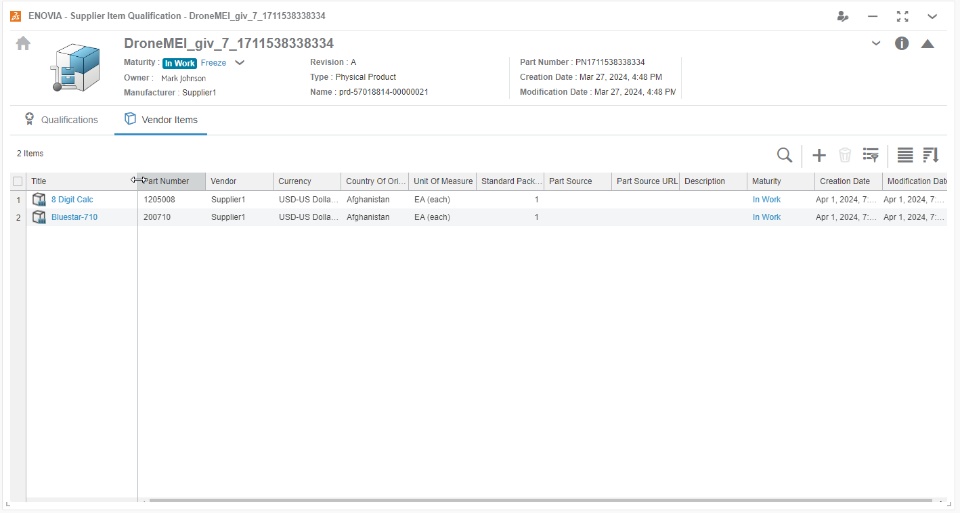Viewport: 960px width, 513px height.
Task: Open the 8 Digit Calc item link
Action: (72, 200)
